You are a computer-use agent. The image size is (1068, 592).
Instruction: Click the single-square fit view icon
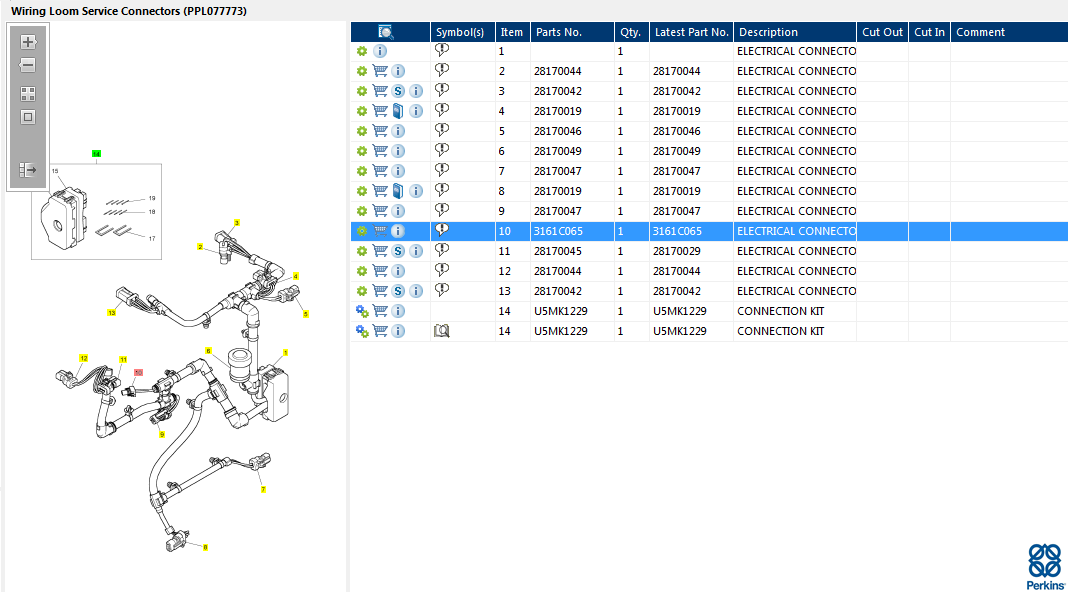pyautogui.click(x=28, y=117)
